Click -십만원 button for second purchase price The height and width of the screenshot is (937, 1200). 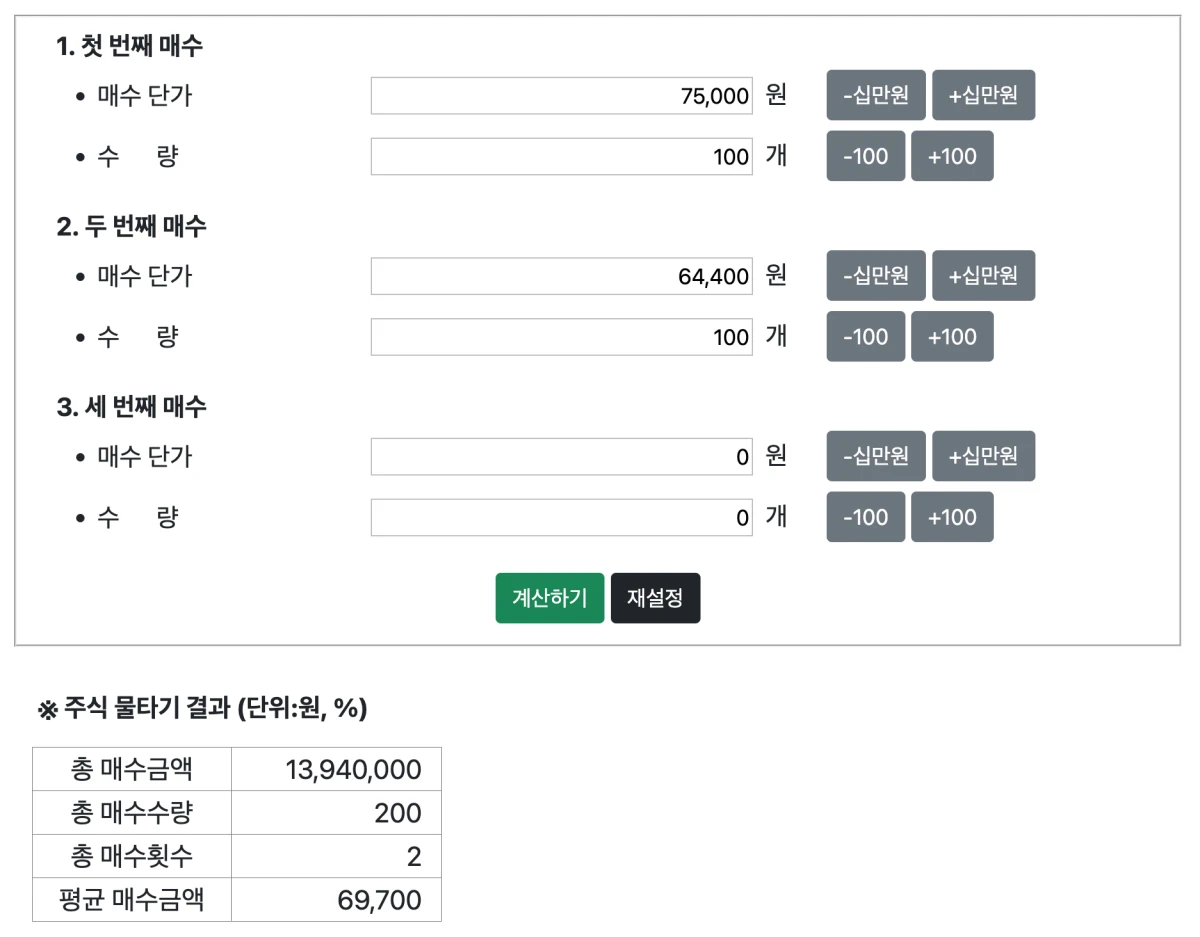tap(874, 276)
